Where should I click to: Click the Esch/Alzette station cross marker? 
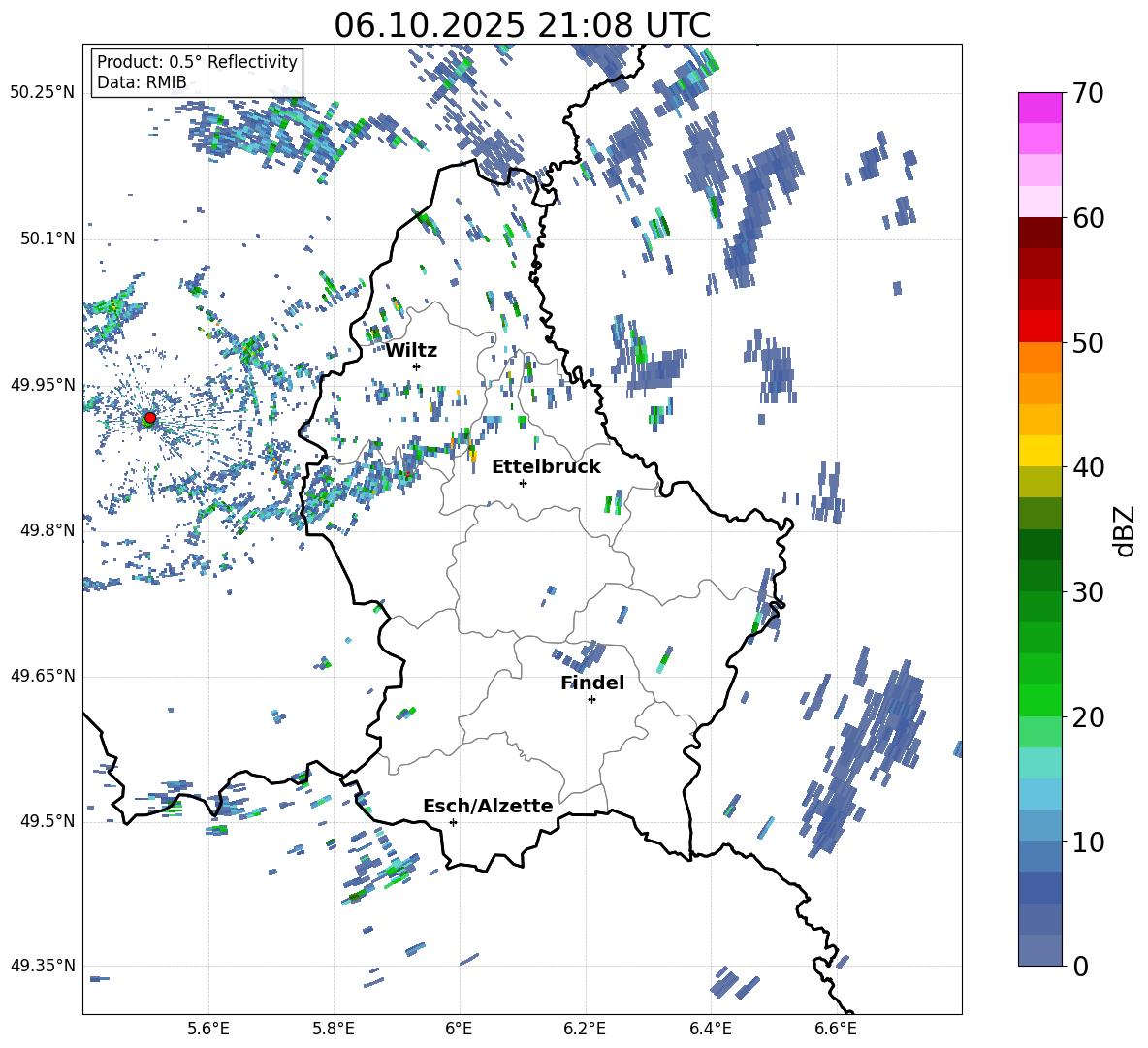[x=453, y=822]
